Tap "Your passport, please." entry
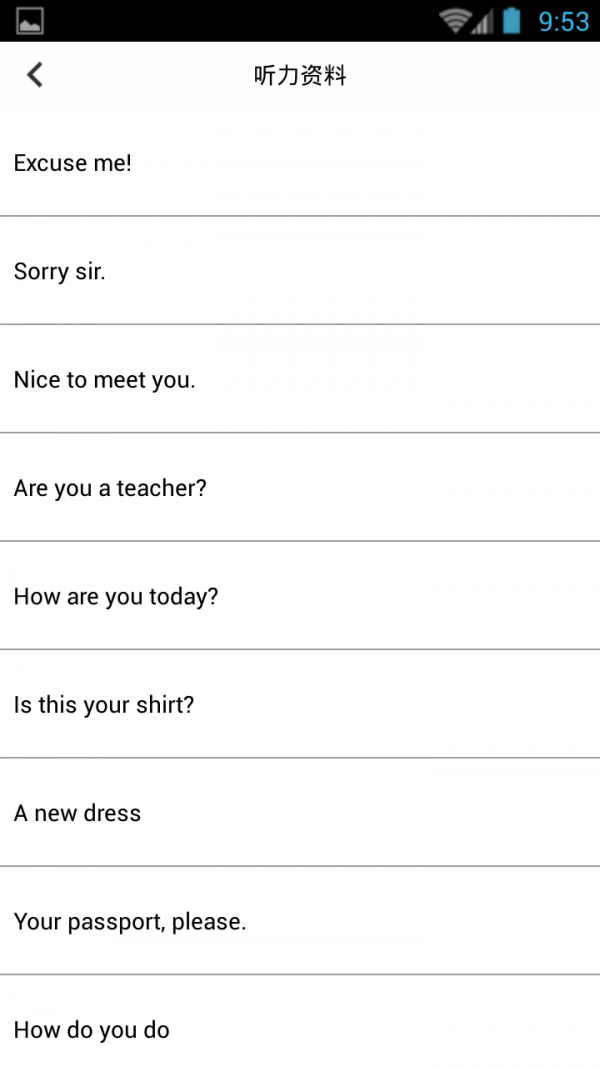The height and width of the screenshot is (1067, 600). point(130,922)
